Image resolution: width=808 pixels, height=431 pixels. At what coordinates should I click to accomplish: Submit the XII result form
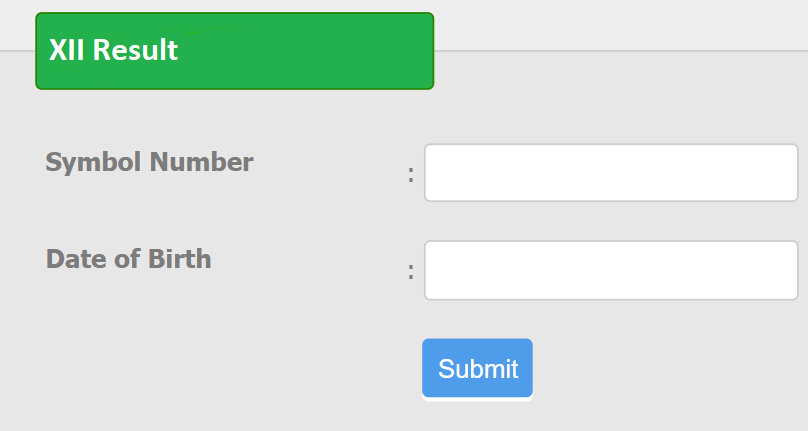coord(477,368)
